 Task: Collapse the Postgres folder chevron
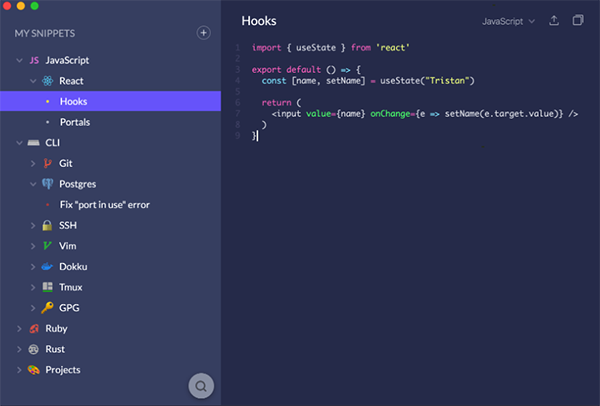[x=33, y=184]
